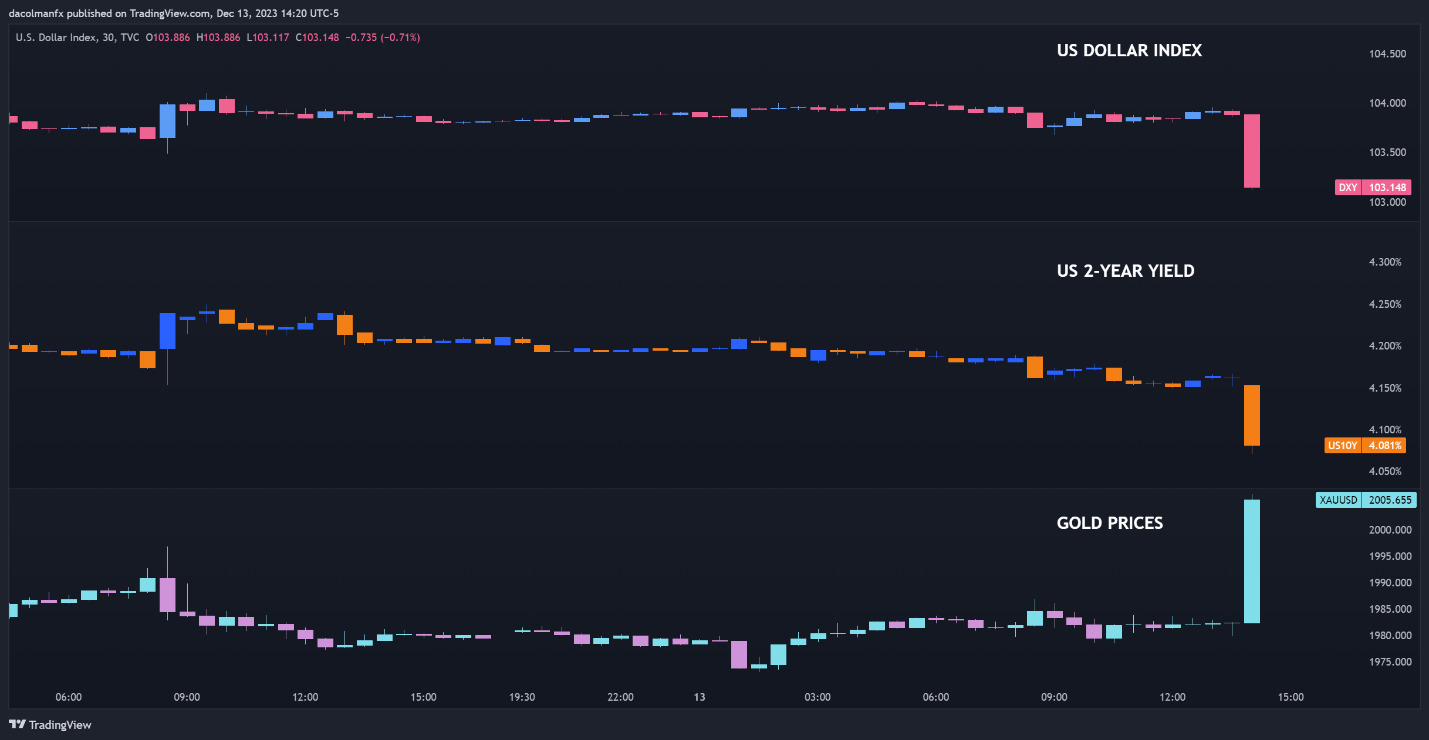The height and width of the screenshot is (740, 1429).
Task: Click the 19:30 time axis label
Action: (522, 697)
